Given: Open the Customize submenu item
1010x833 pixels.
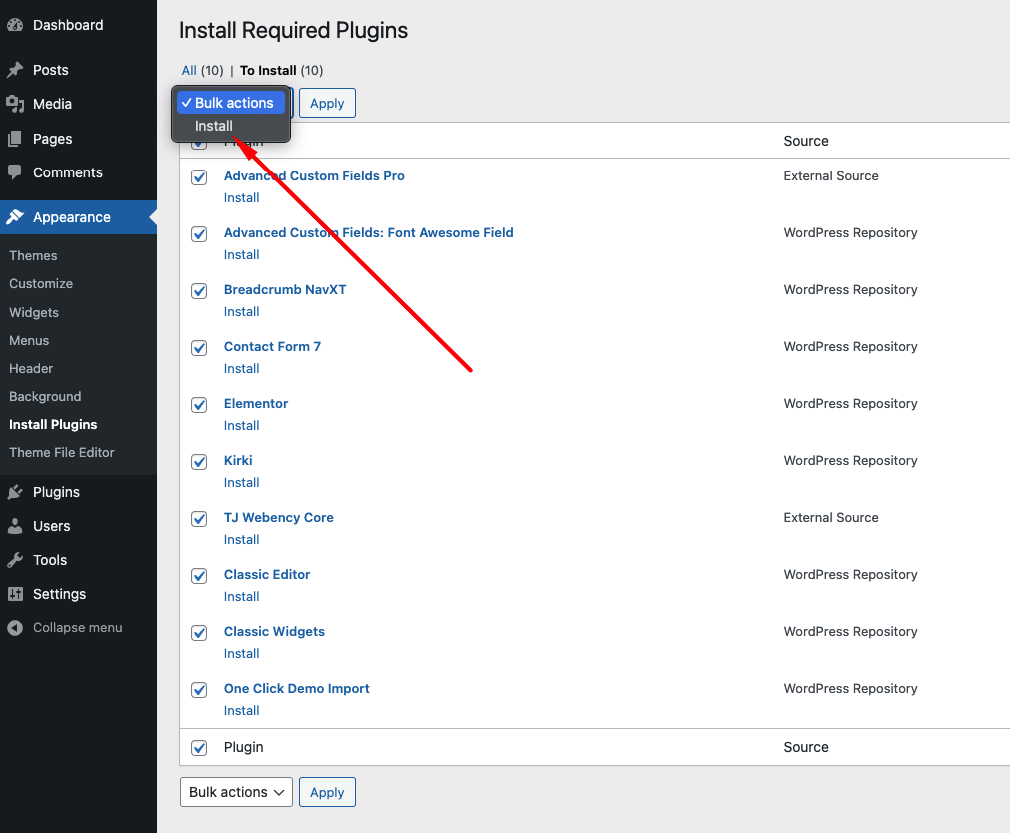Looking at the screenshot, I should [41, 283].
